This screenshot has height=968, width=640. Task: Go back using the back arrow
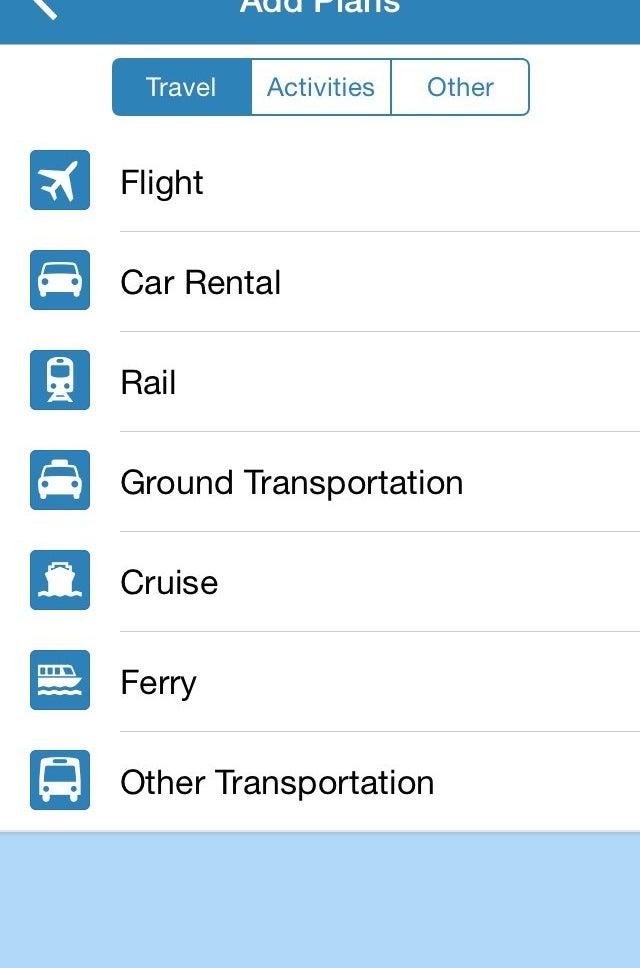click(42, 8)
